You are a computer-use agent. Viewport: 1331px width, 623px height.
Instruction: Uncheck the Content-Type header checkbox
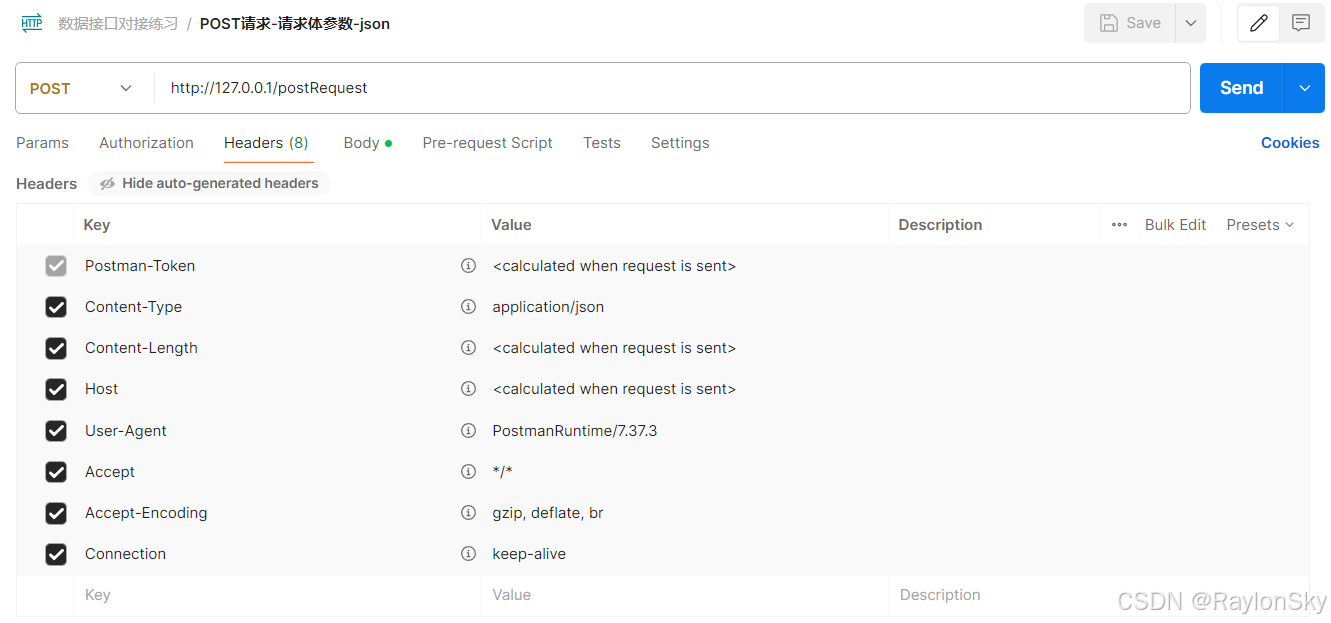(56, 307)
